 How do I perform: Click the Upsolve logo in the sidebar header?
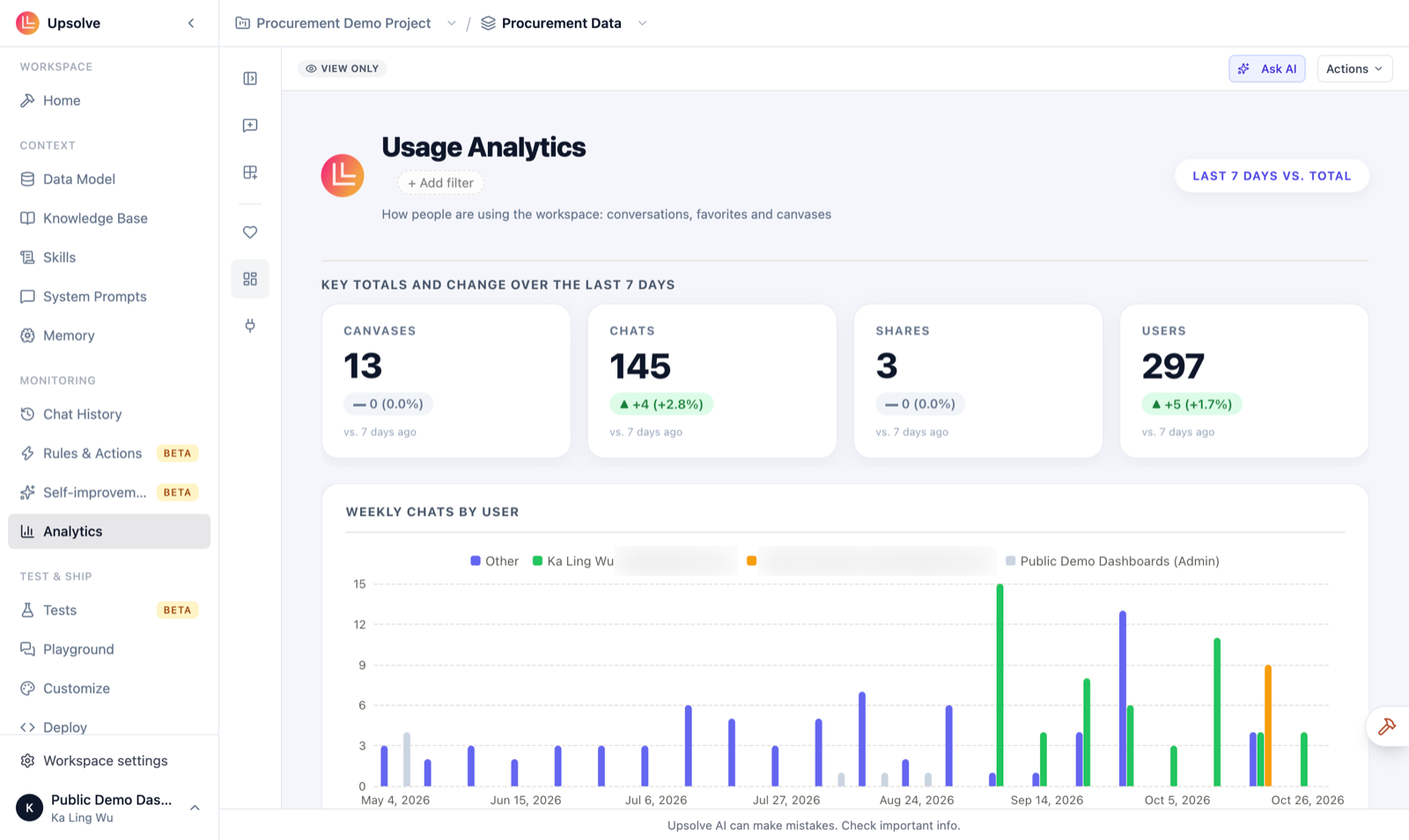click(27, 23)
